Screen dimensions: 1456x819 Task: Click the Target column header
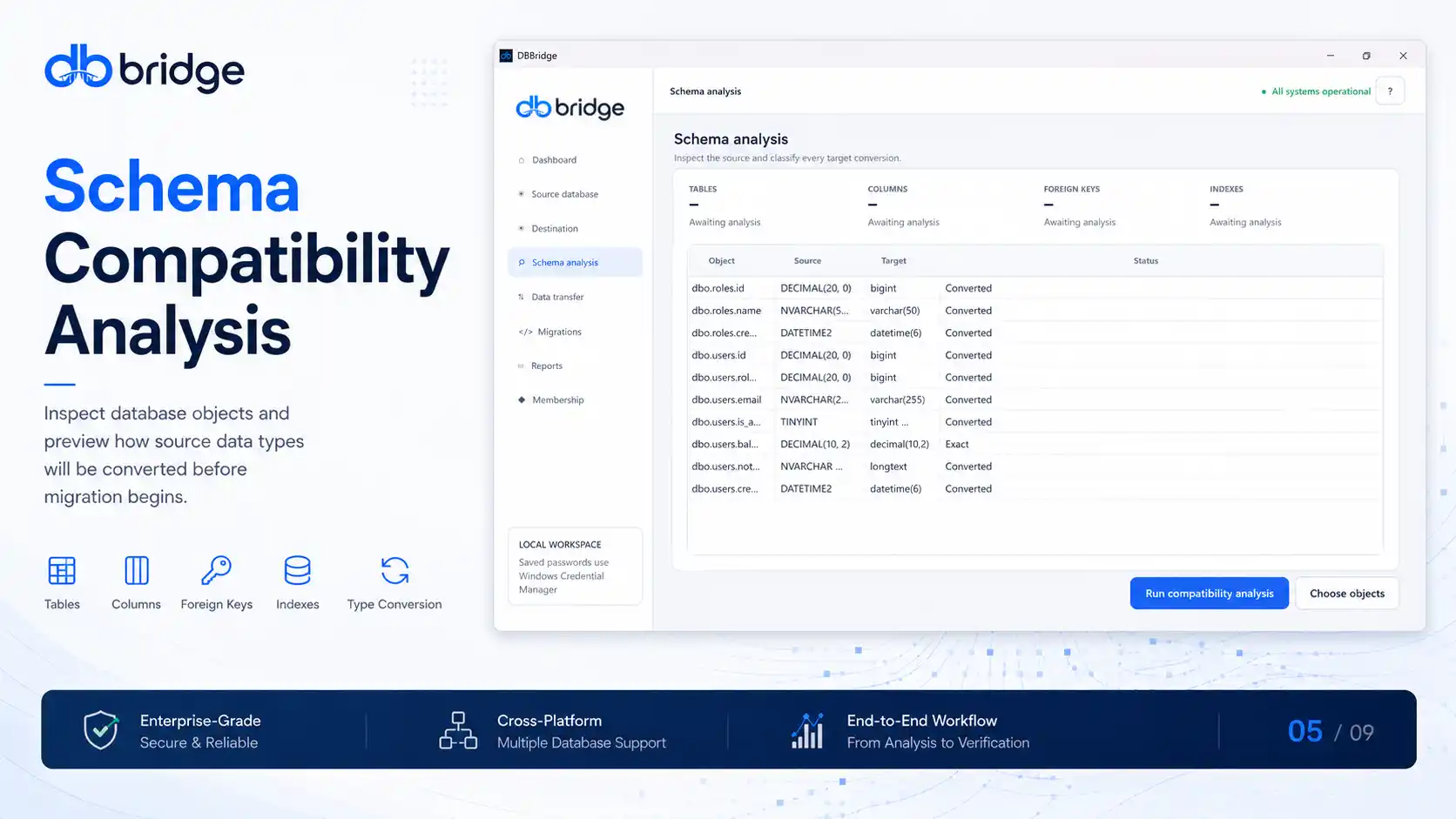tap(893, 261)
